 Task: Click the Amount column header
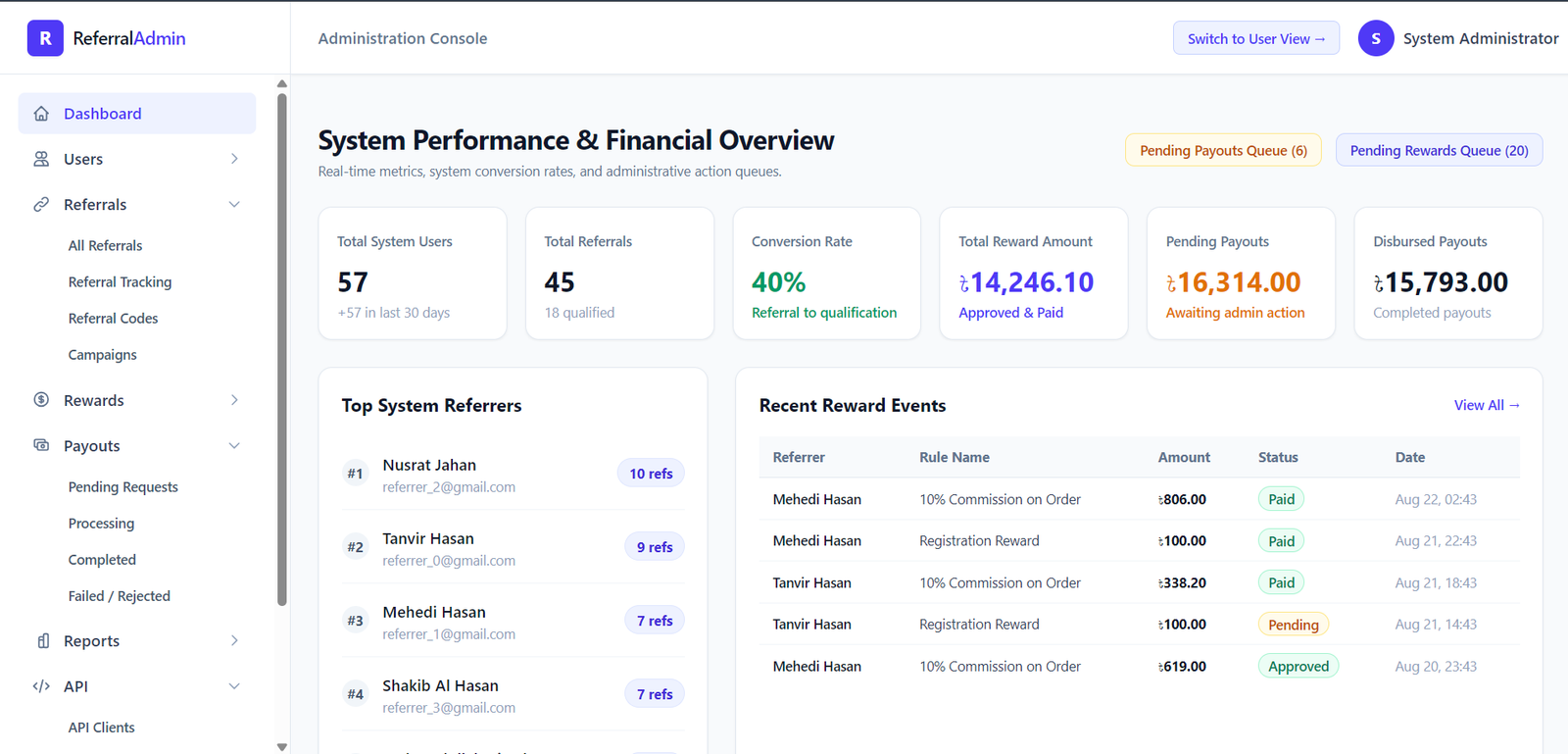pos(1184,457)
